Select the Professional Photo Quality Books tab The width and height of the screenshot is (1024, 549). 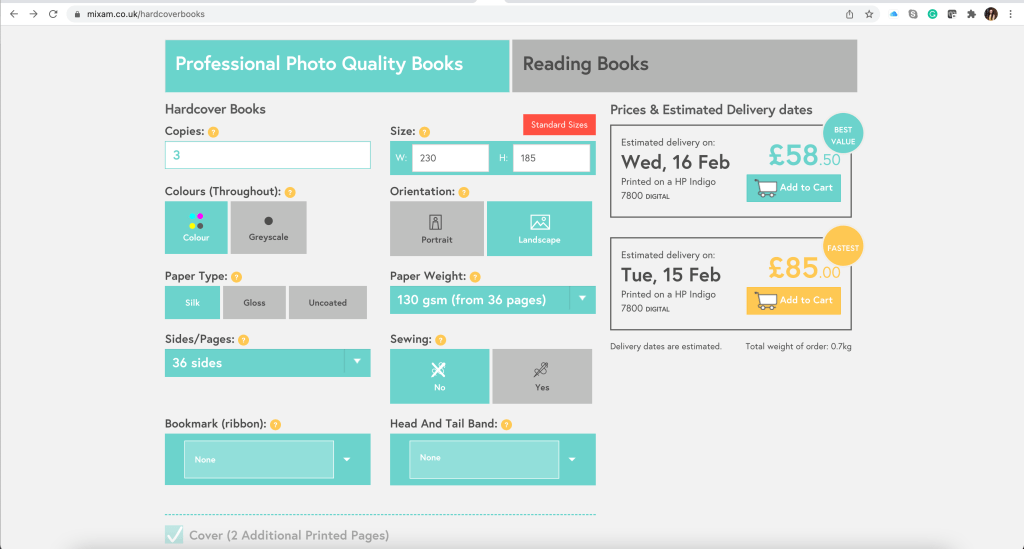coord(337,65)
